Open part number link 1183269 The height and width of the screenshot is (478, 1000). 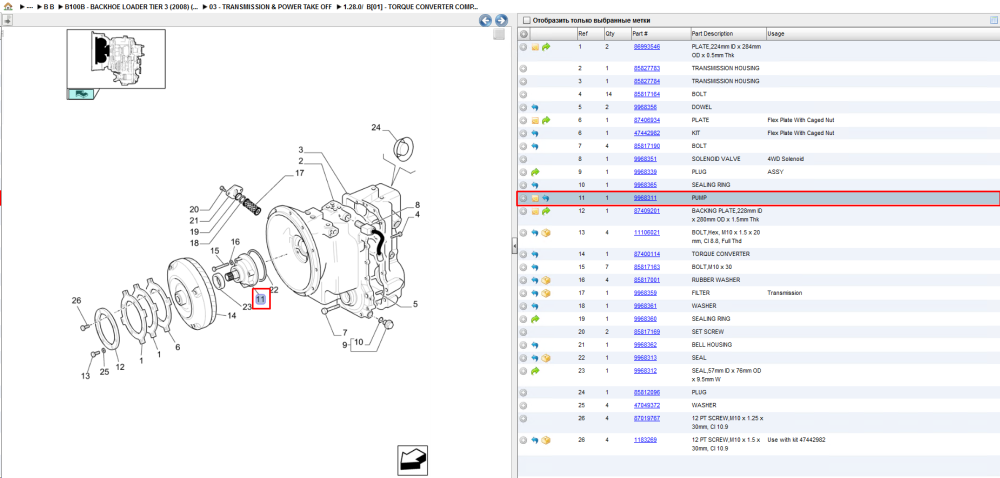[x=645, y=440]
